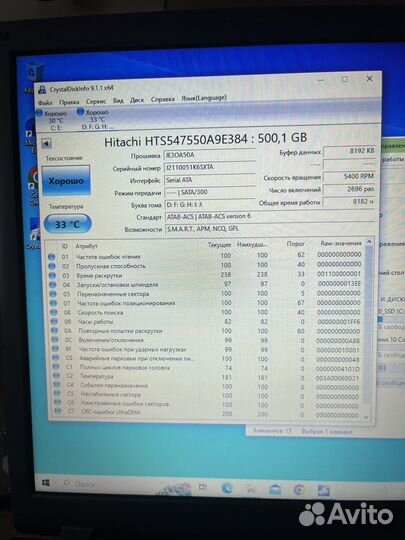Select the Температура attribute row
405x540 pixels.
(x=207, y=377)
